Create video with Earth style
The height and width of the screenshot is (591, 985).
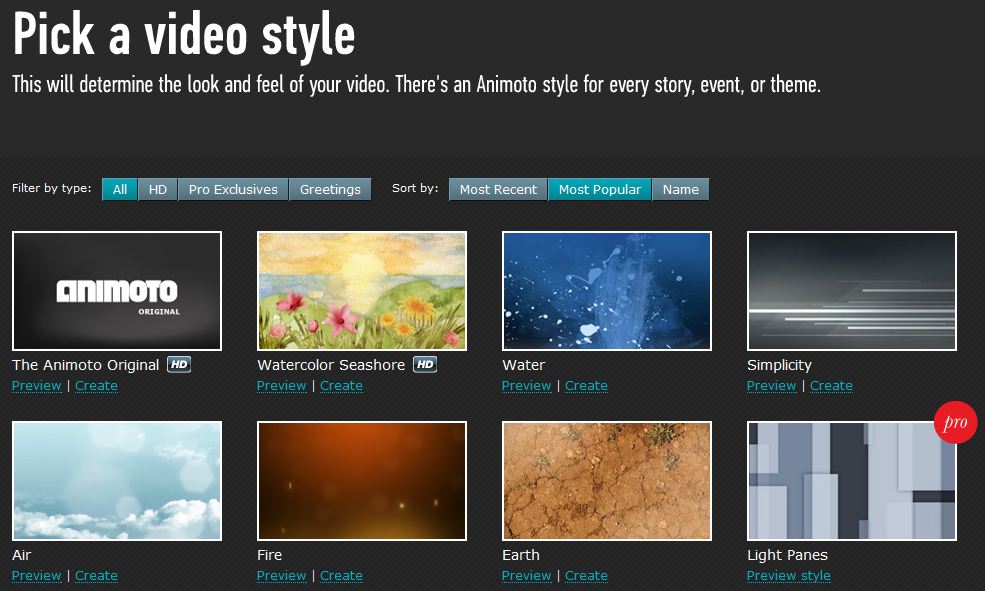coord(587,576)
